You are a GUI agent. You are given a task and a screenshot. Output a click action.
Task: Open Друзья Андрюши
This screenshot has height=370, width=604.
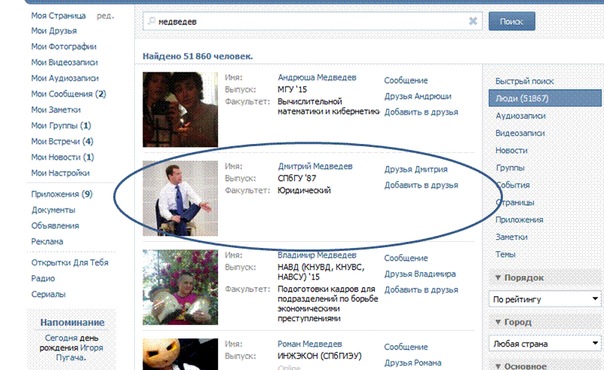[x=418, y=96]
